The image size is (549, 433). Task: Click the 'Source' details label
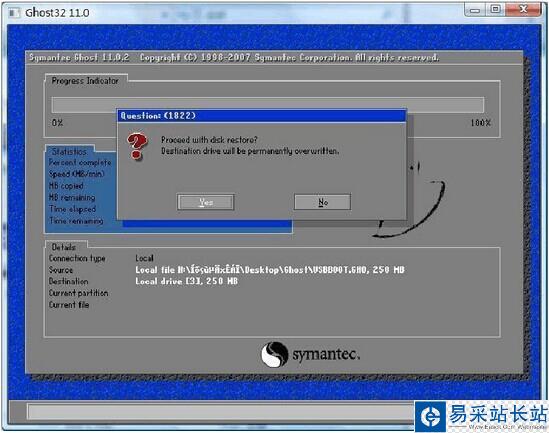click(x=61, y=270)
